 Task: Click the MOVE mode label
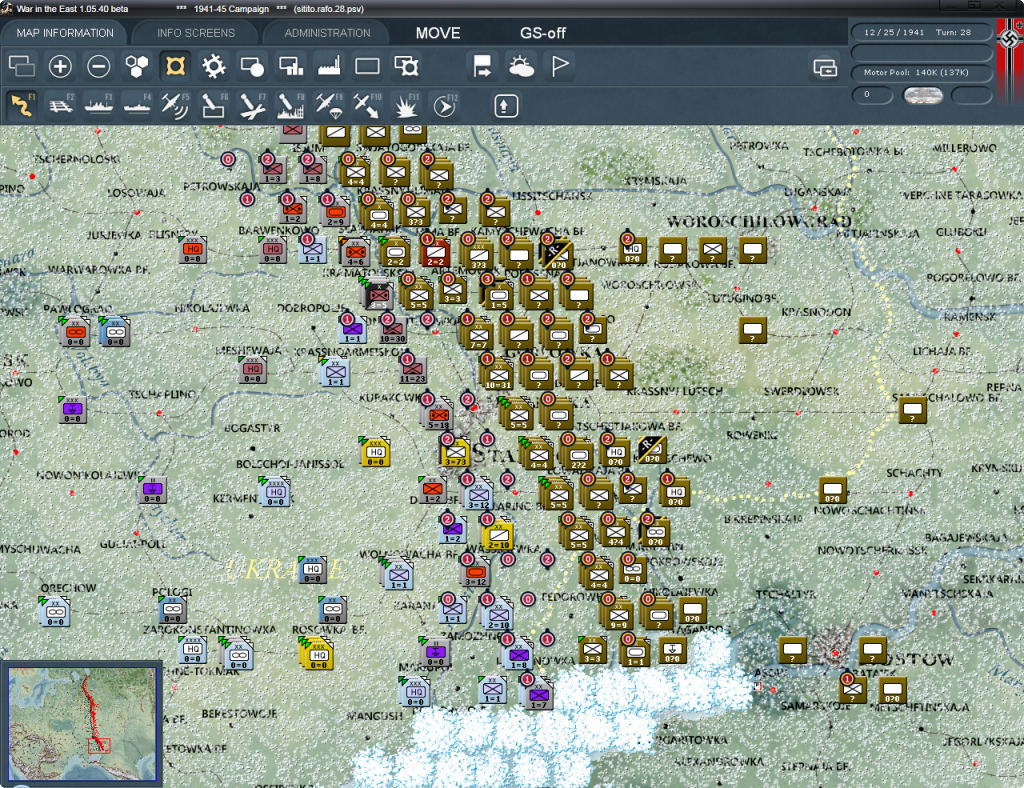[438, 33]
